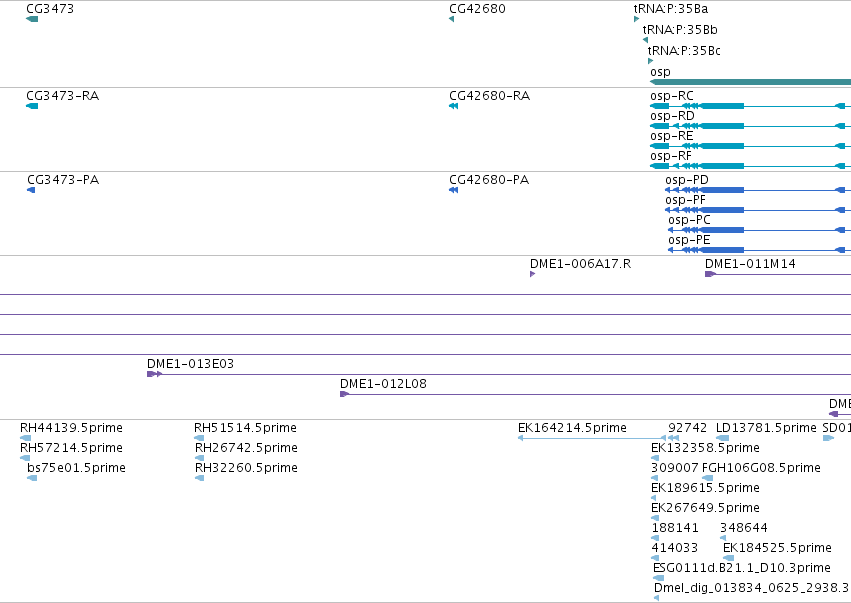851x603 pixels.
Task: Click the bs75e01.5prime EST label
Action: point(77,468)
